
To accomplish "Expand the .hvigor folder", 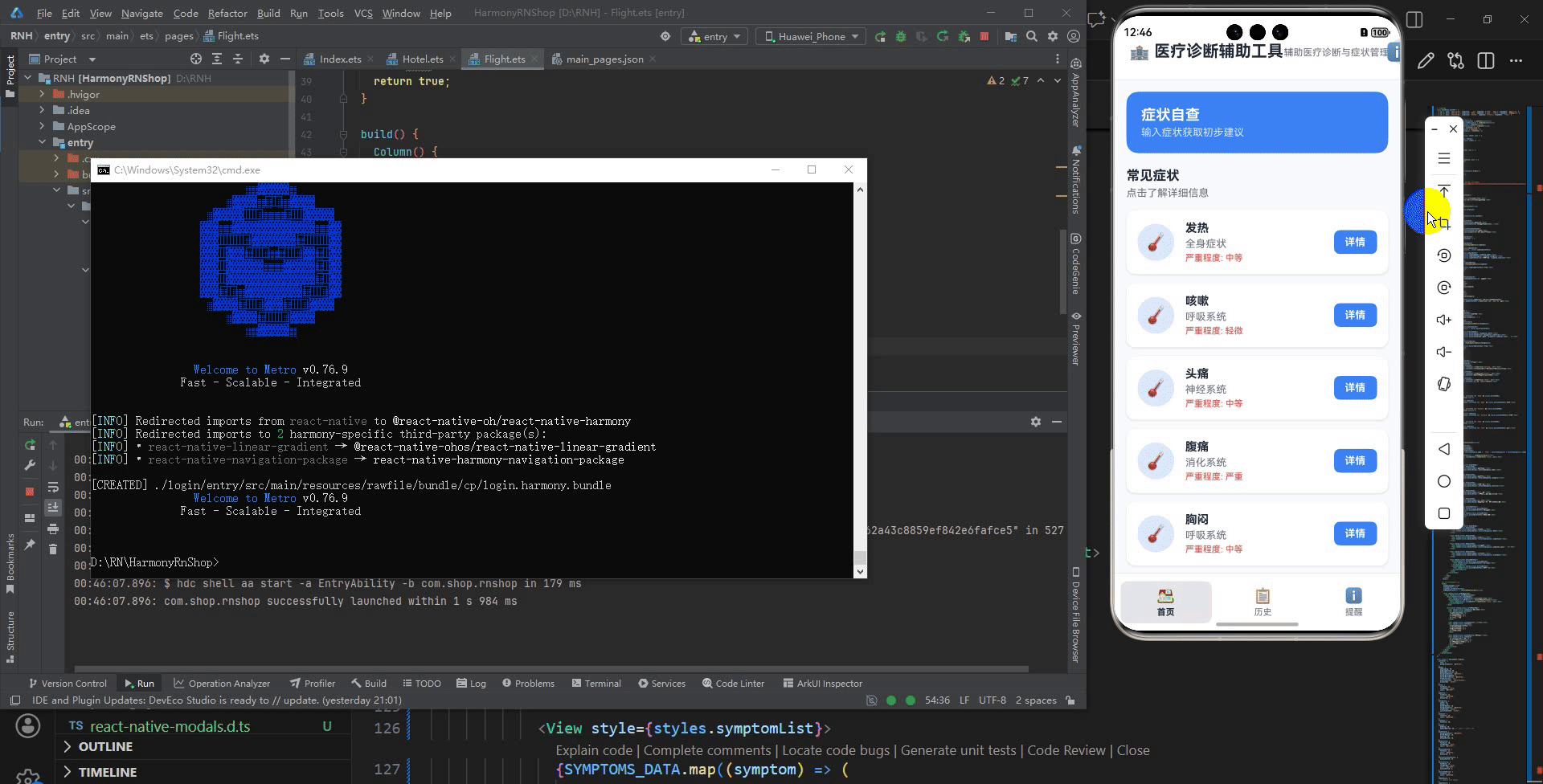I will point(42,94).
